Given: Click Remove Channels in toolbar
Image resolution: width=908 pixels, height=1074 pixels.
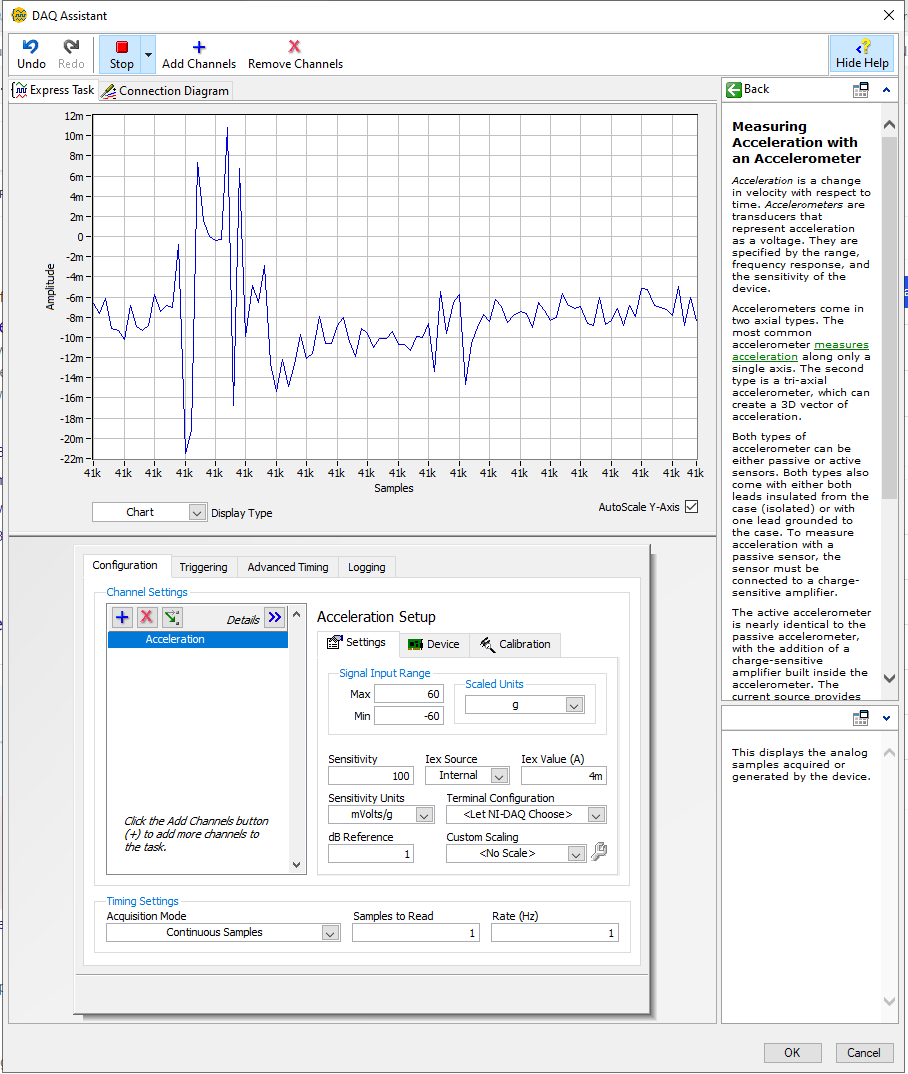Looking at the screenshot, I should [x=295, y=54].
